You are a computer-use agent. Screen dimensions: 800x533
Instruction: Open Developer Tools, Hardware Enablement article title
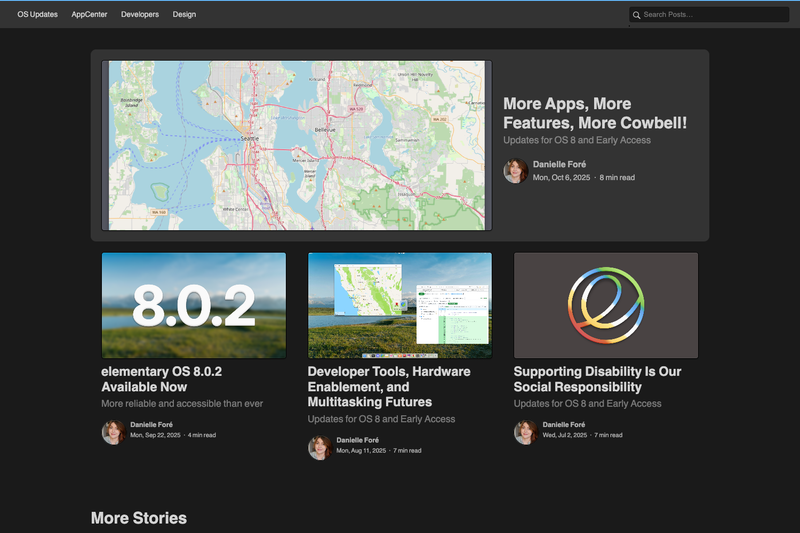[389, 387]
